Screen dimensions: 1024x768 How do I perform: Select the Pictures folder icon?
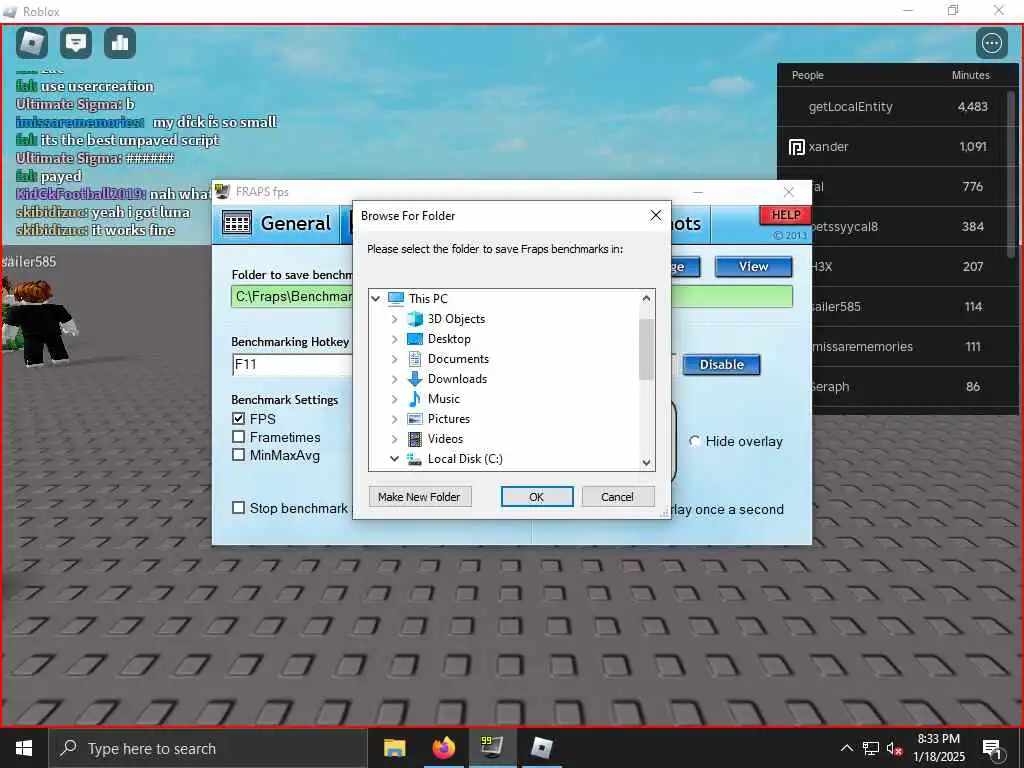tap(415, 419)
